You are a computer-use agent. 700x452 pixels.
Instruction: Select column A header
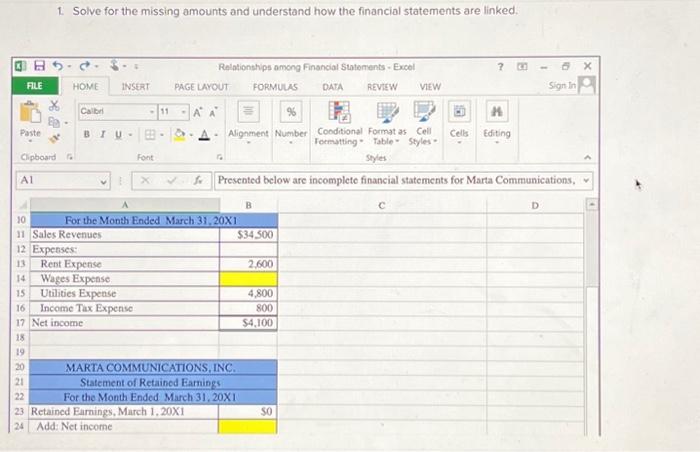pos(125,205)
